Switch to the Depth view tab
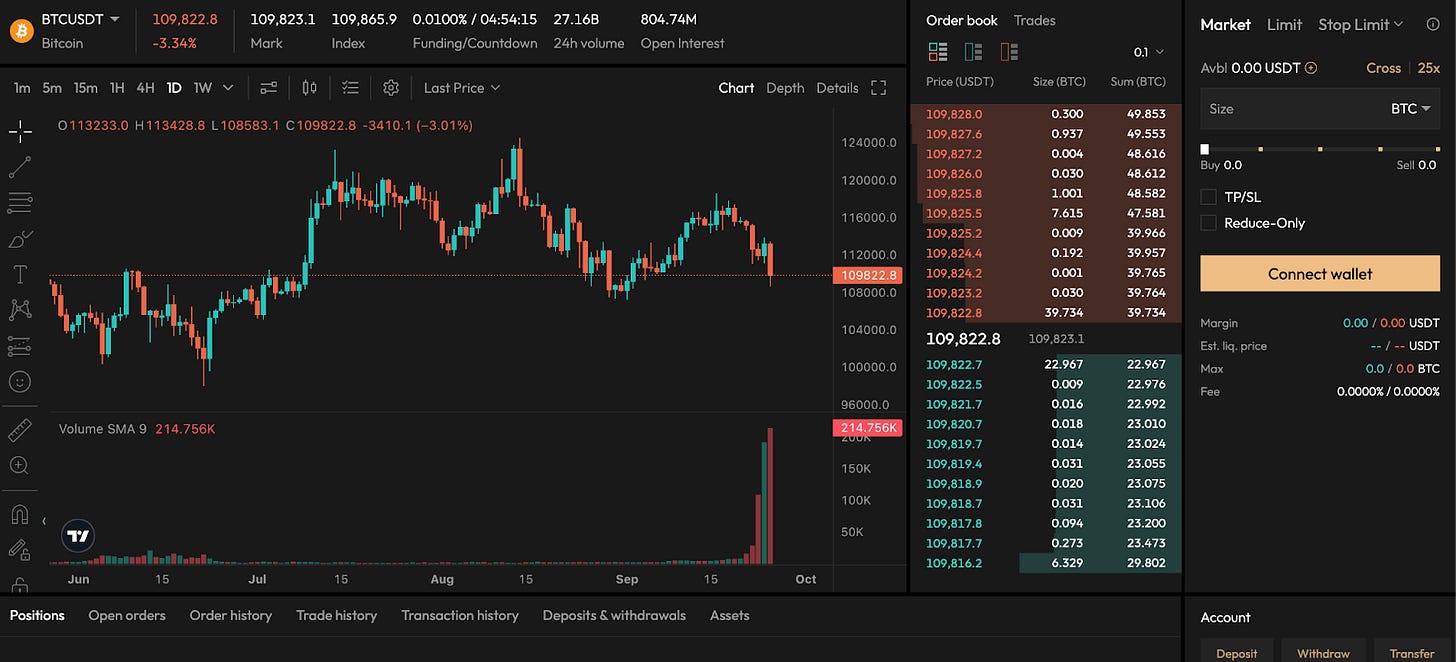1456x662 pixels. 785,88
